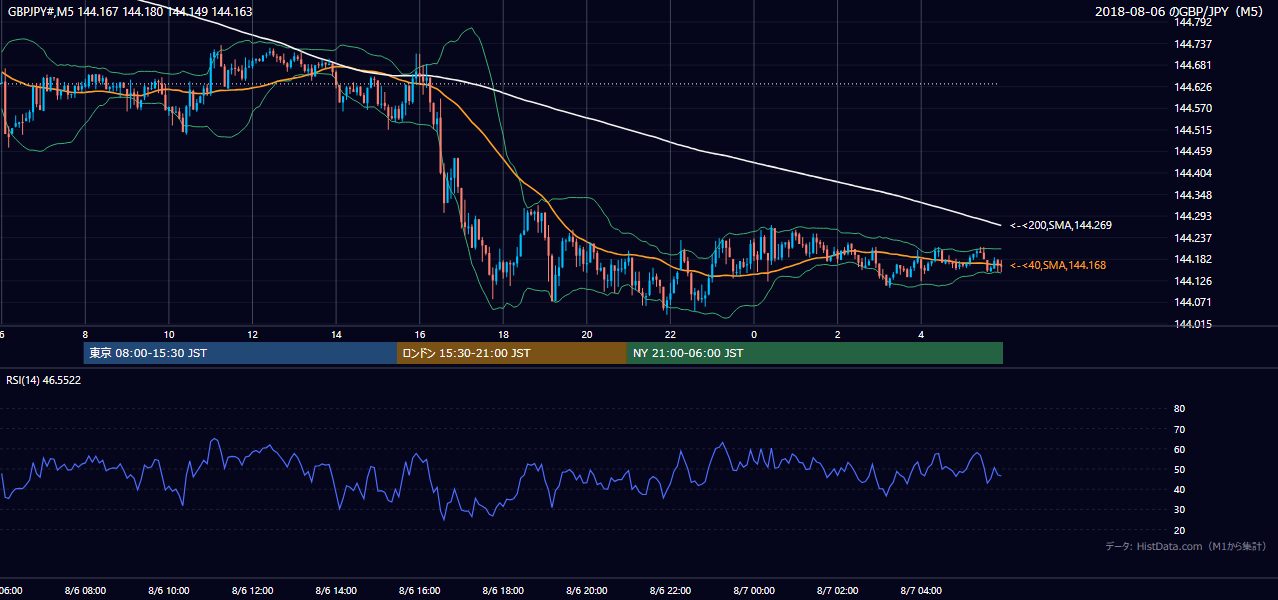Click bottom time axis label 8/7 02:00

(838, 591)
